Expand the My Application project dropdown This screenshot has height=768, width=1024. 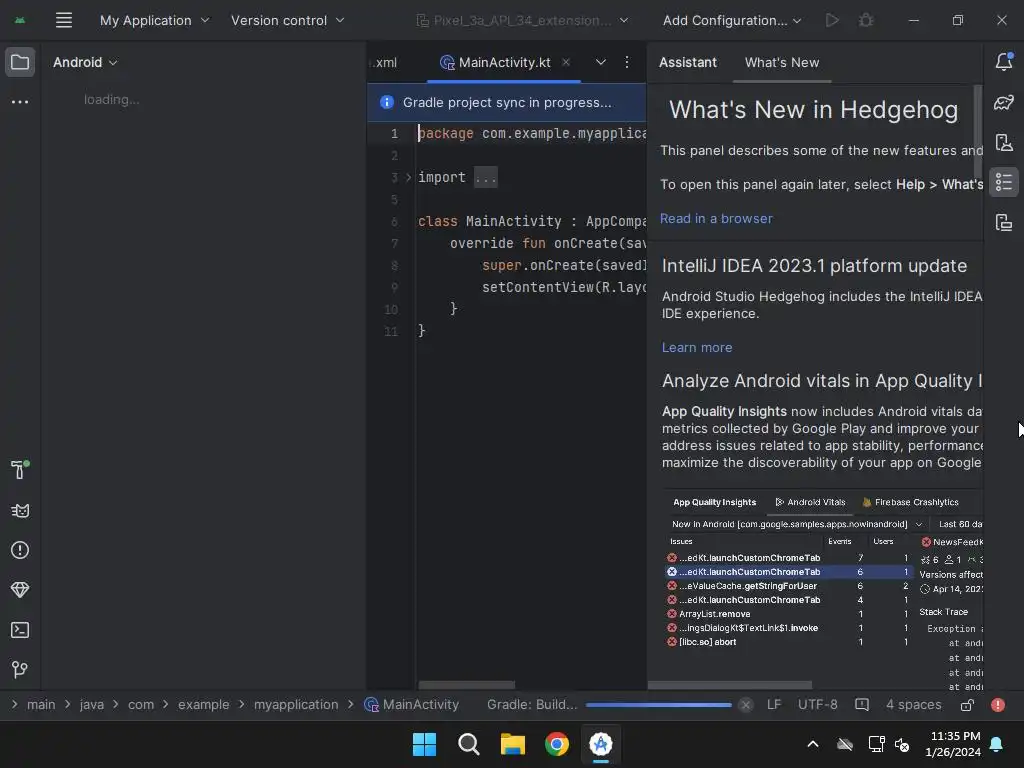[154, 20]
